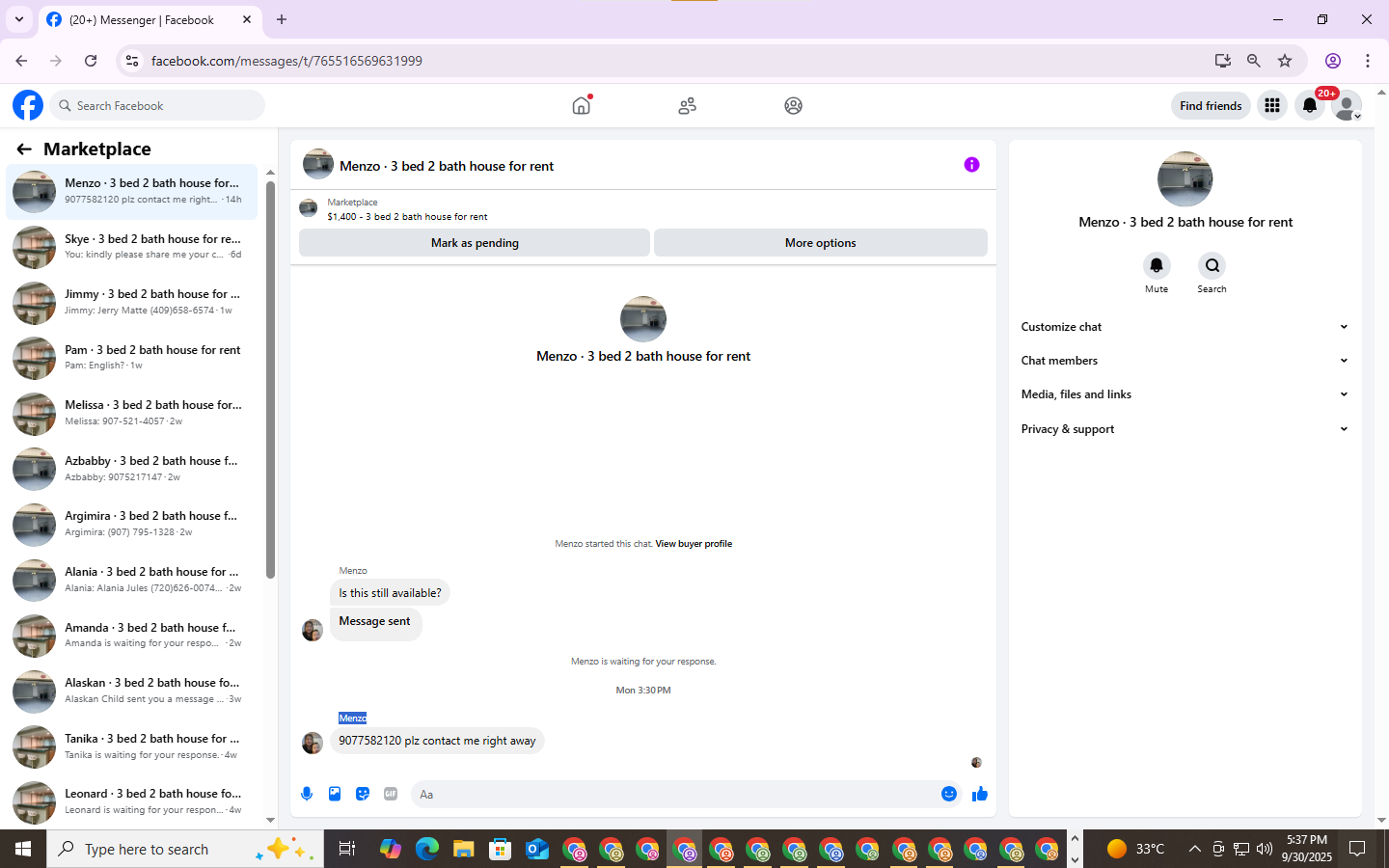Open the Groups icon in top navigation
1389x868 pixels.
(x=793, y=106)
